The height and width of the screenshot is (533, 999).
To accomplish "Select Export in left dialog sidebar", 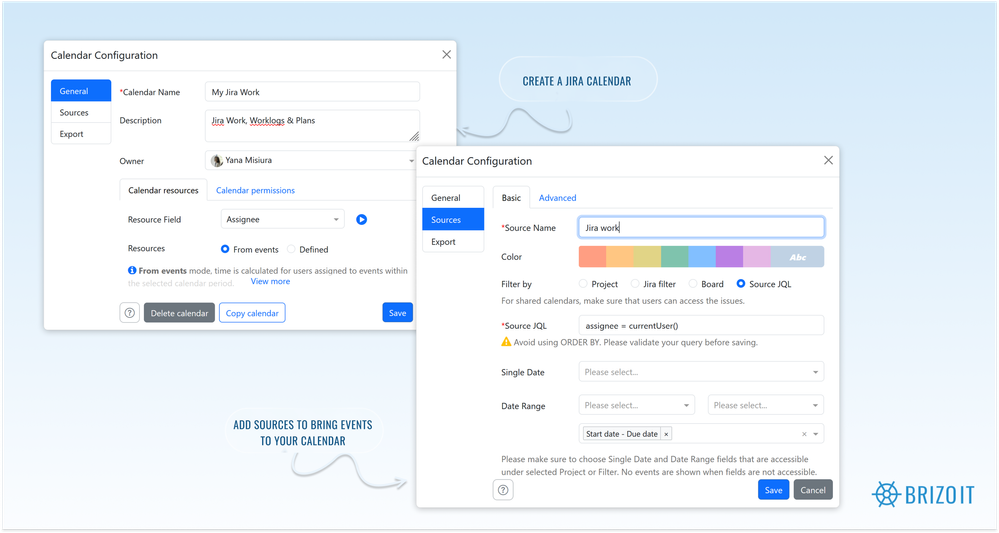I will click(81, 134).
